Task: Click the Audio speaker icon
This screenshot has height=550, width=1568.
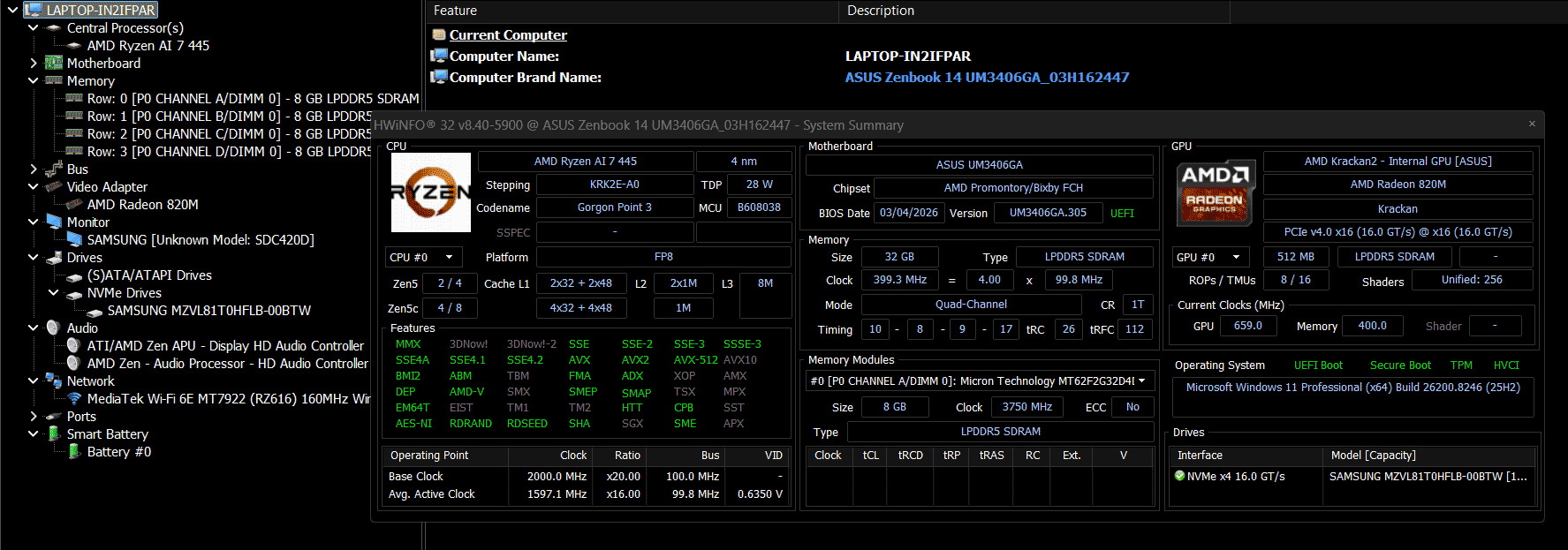Action: click(x=54, y=328)
